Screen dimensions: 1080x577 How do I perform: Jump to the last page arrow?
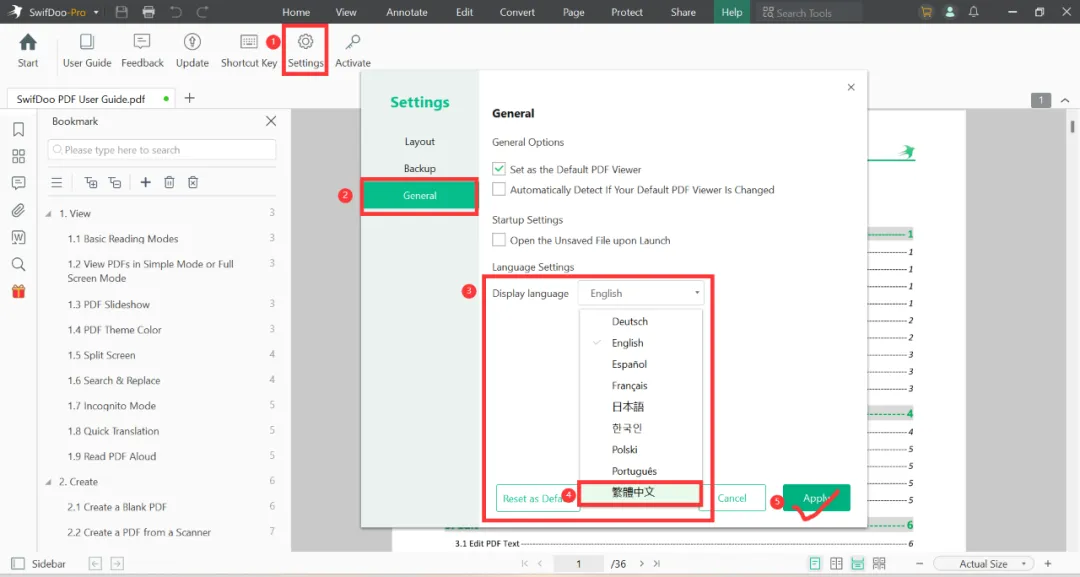pos(657,563)
